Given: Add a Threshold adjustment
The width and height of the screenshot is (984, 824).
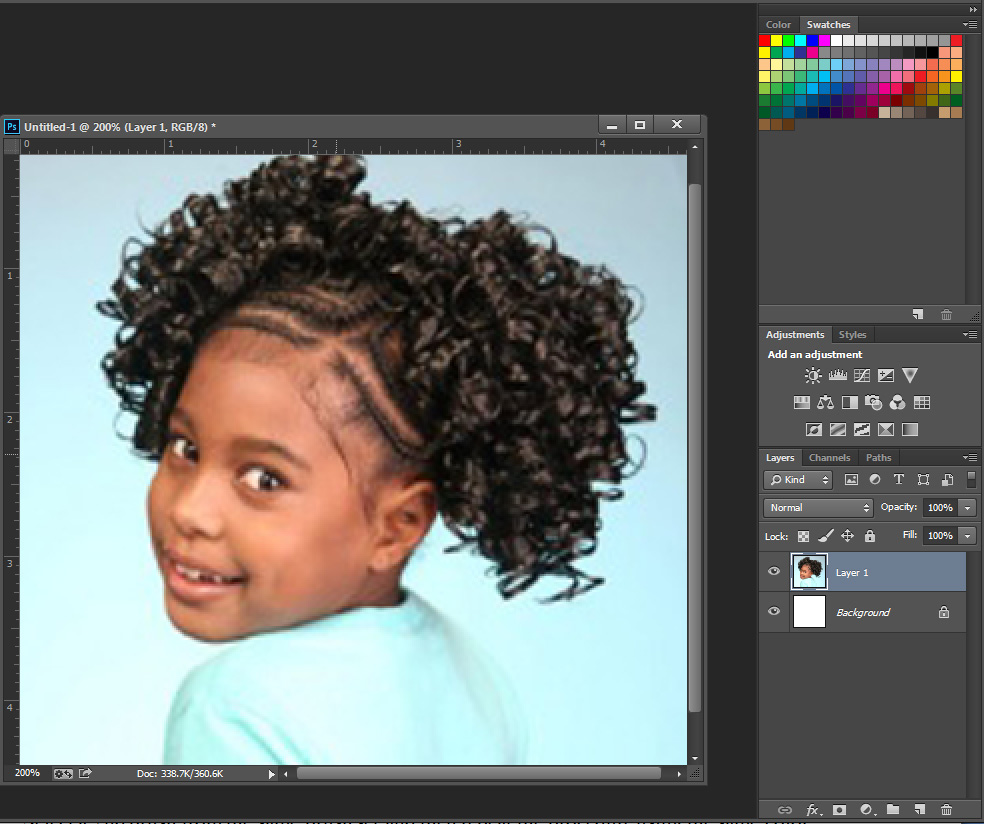Looking at the screenshot, I should coord(862,429).
